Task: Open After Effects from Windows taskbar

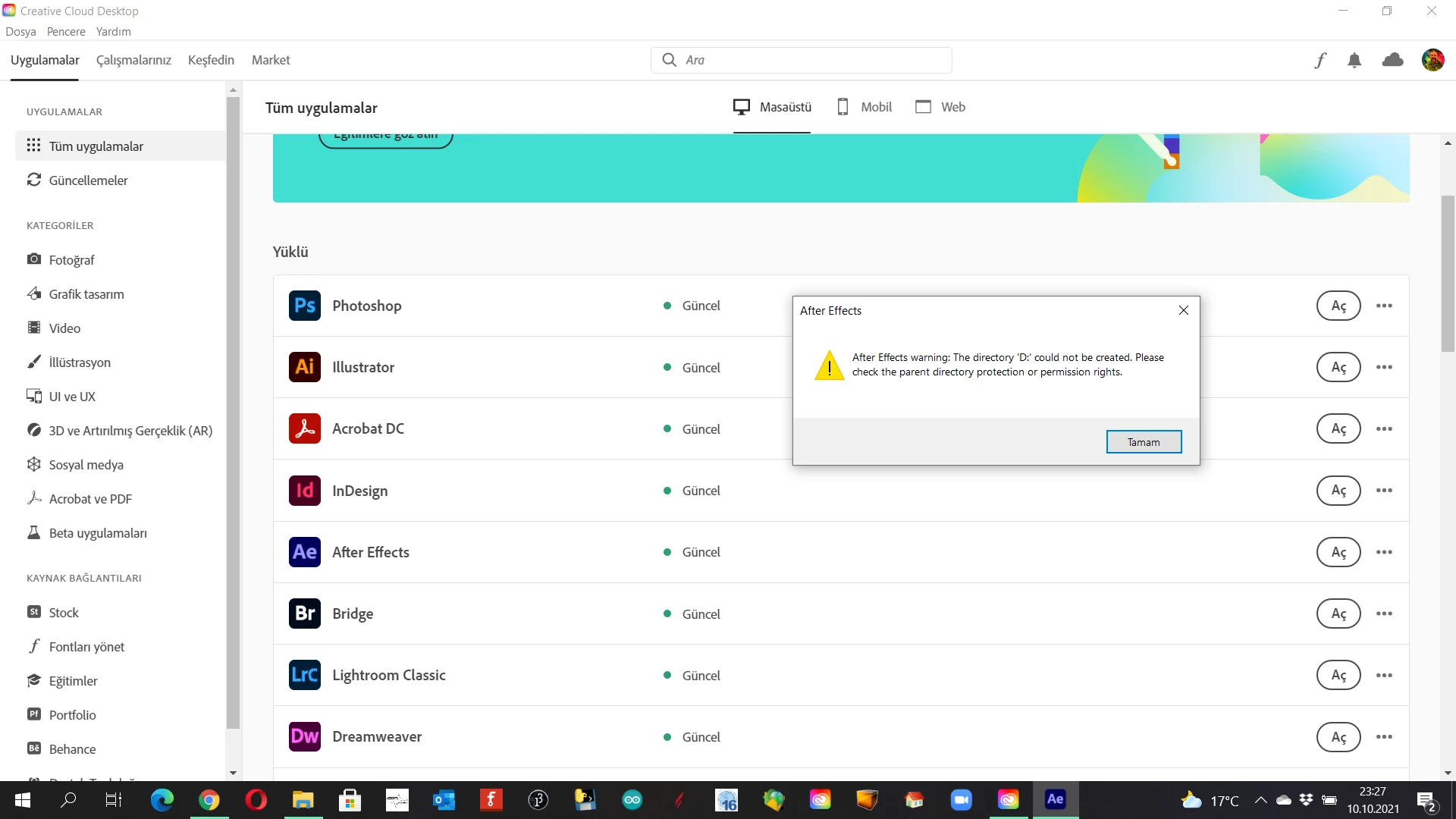Action: (x=1055, y=799)
